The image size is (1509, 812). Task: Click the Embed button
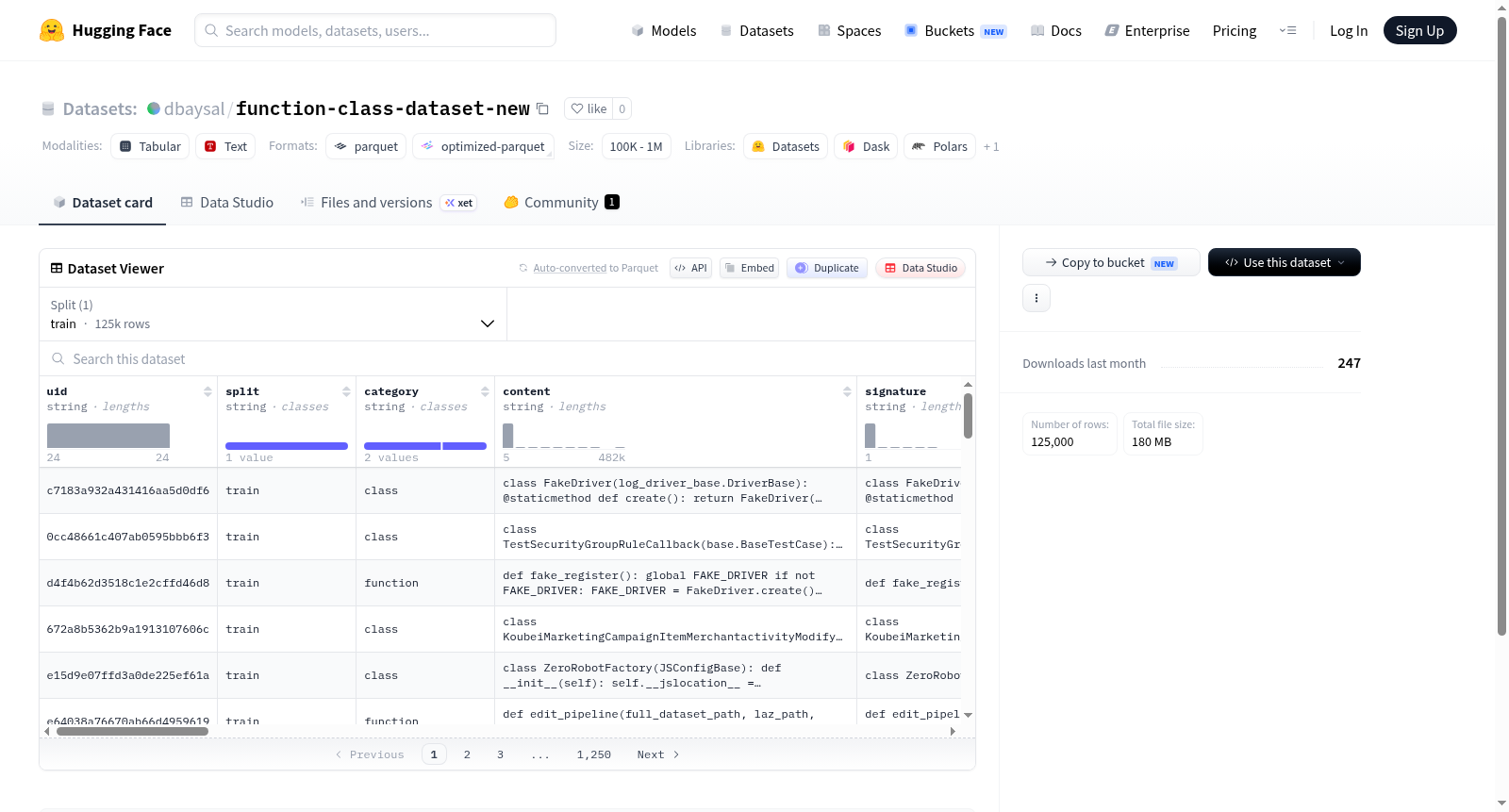click(749, 268)
